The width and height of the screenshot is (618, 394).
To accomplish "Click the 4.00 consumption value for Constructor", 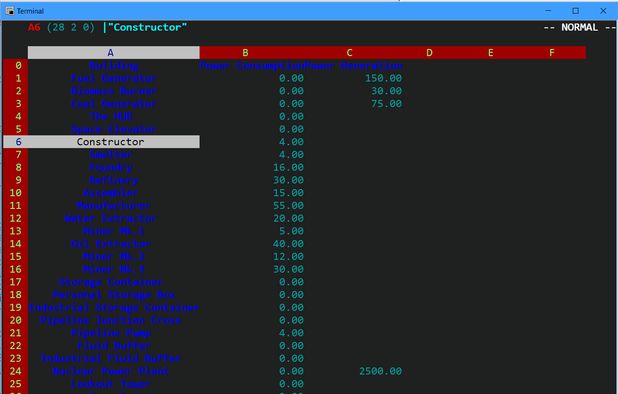I will click(x=292, y=142).
